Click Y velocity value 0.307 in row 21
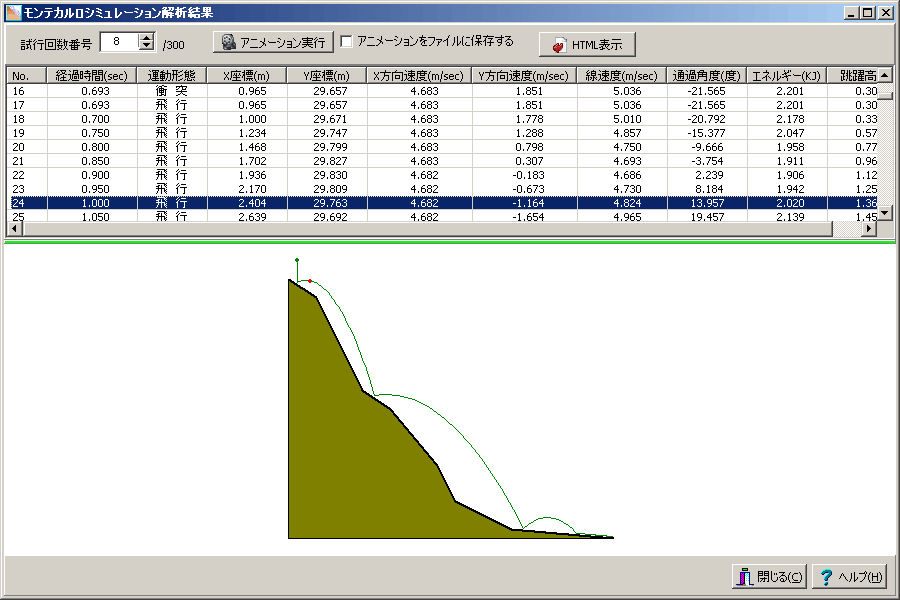Image resolution: width=900 pixels, height=600 pixels. pos(529,161)
